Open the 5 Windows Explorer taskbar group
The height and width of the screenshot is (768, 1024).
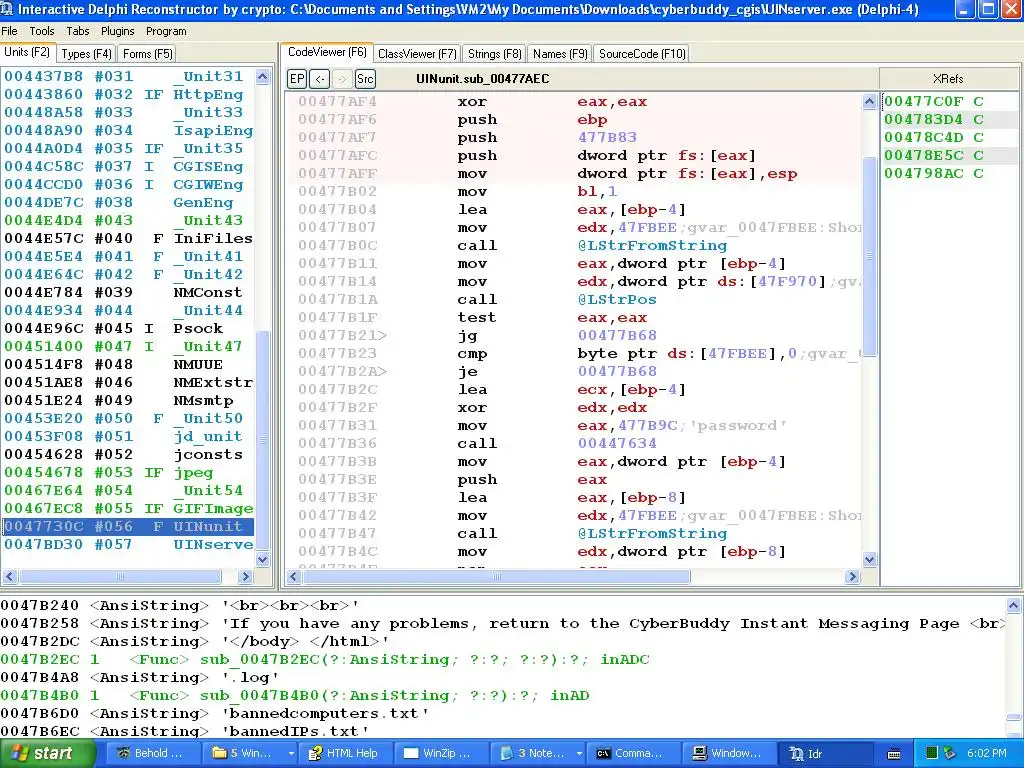[249, 754]
